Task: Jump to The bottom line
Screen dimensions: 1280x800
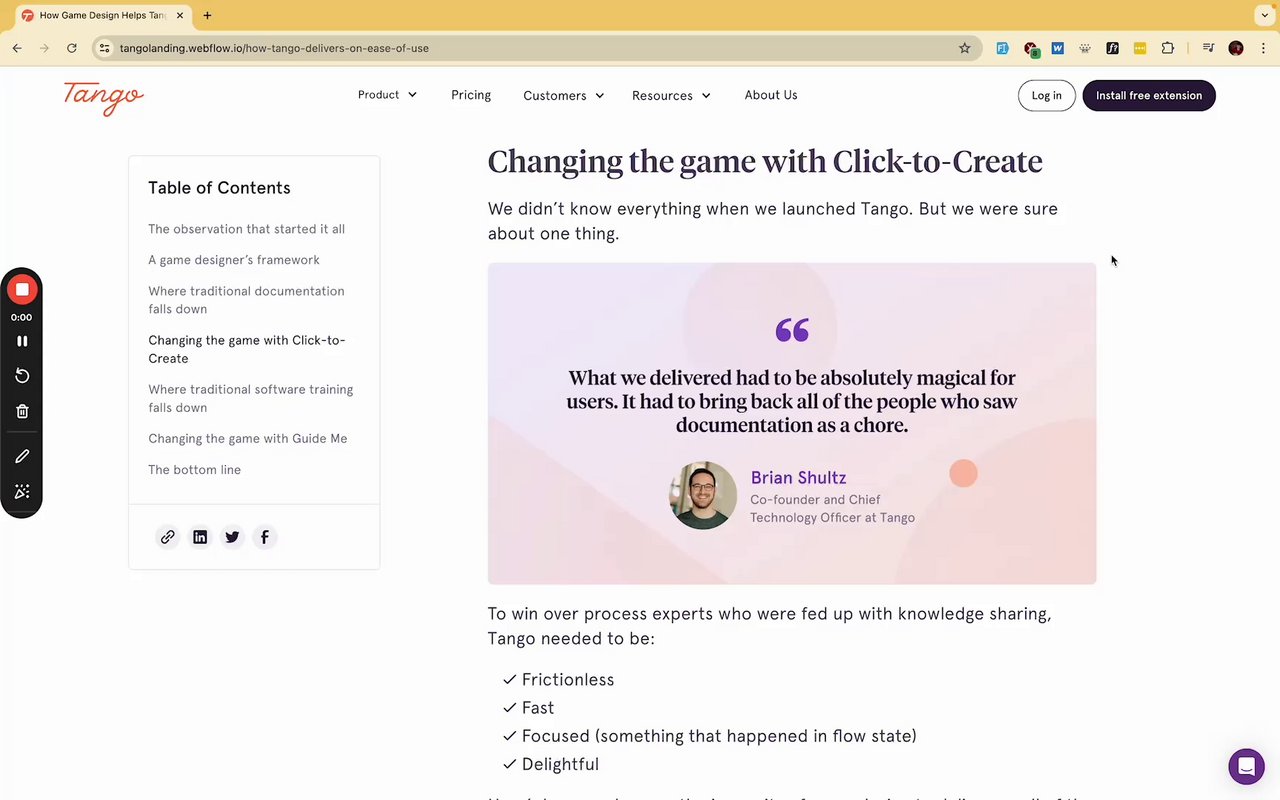Action: click(195, 470)
